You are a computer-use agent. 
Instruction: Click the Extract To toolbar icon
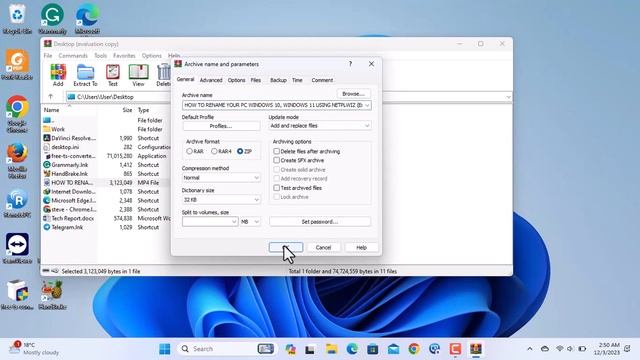[85, 75]
